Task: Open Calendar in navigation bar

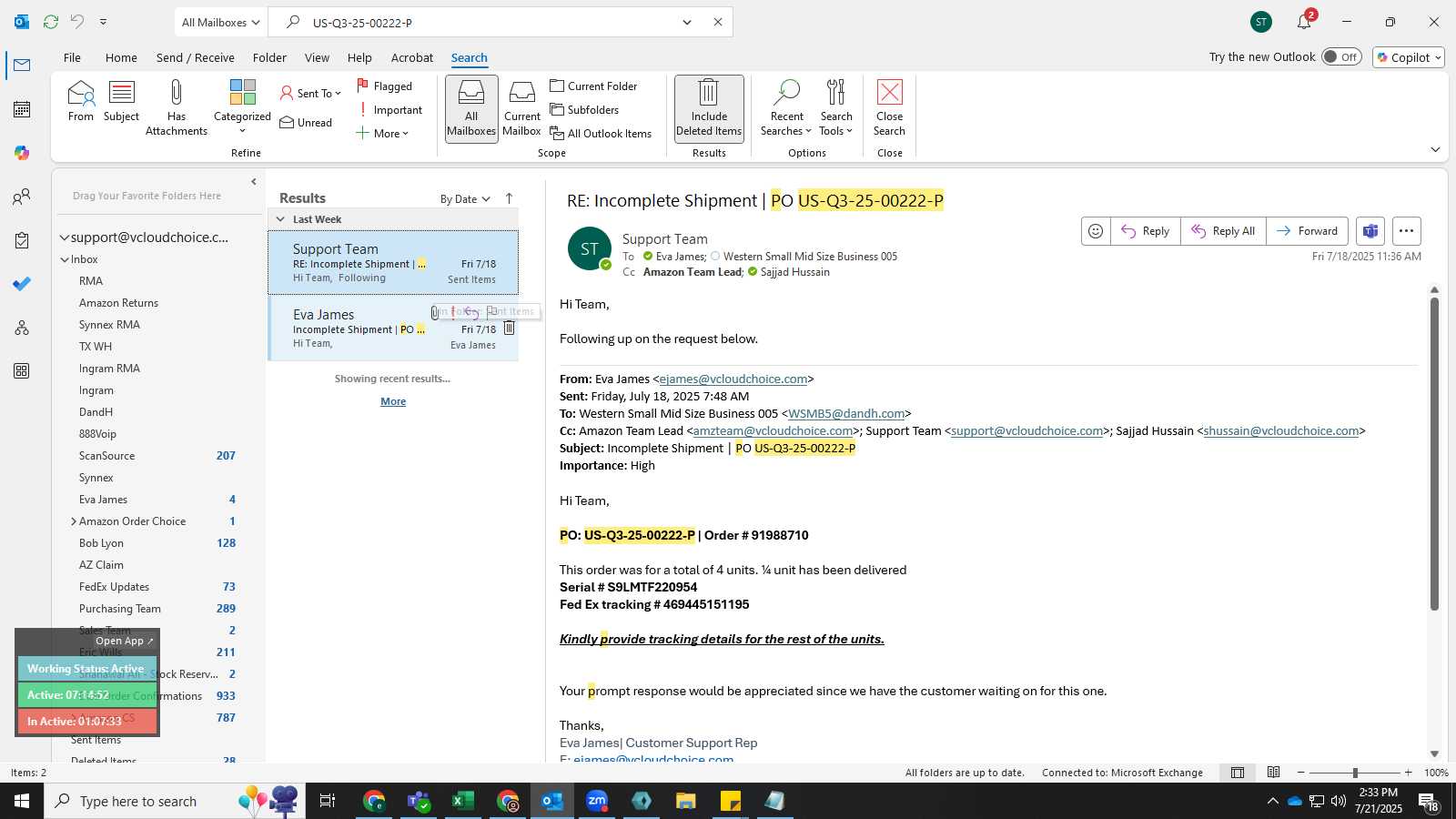Action: tap(22, 109)
